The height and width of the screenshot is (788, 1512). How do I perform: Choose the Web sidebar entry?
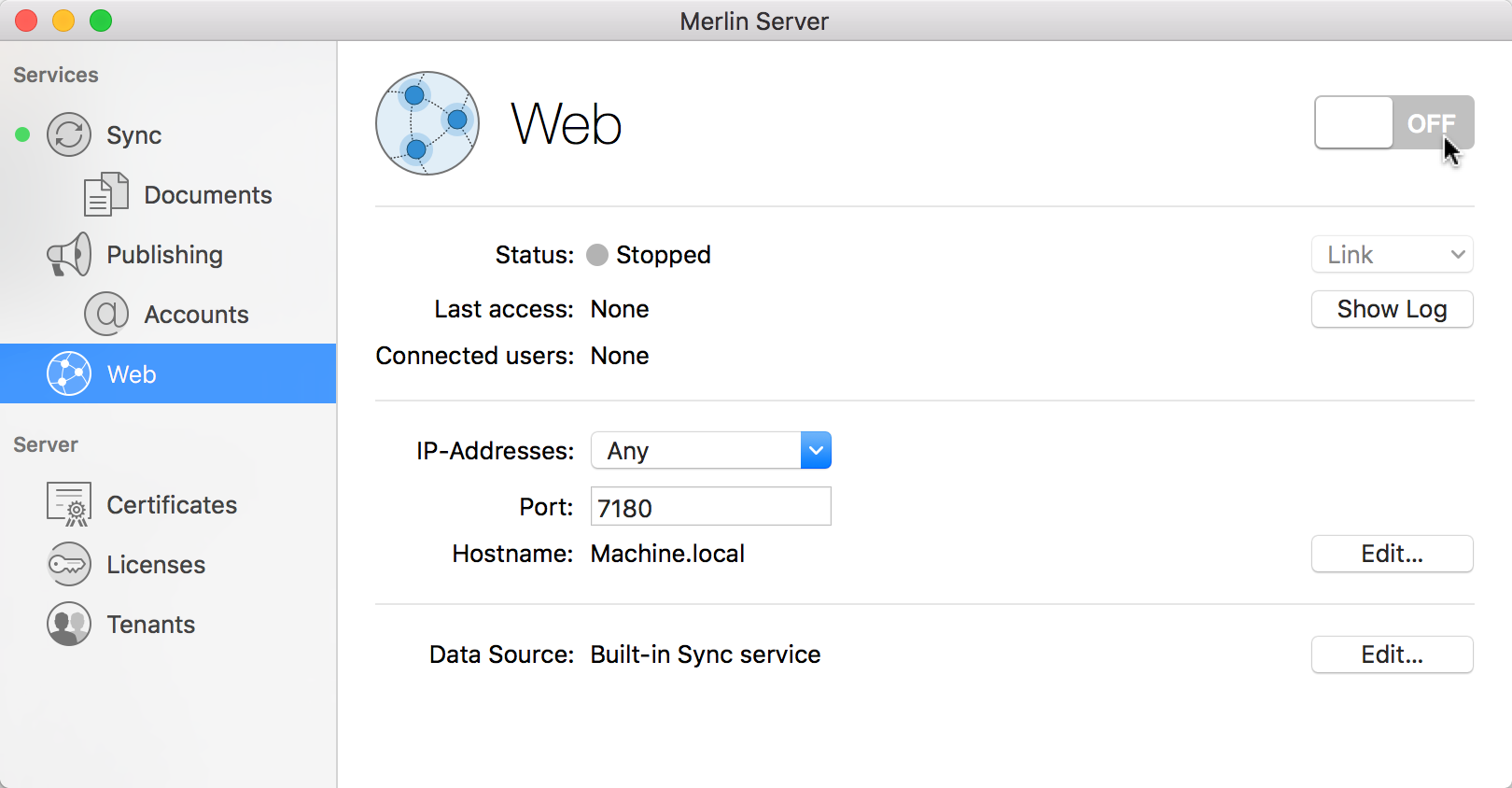click(168, 373)
